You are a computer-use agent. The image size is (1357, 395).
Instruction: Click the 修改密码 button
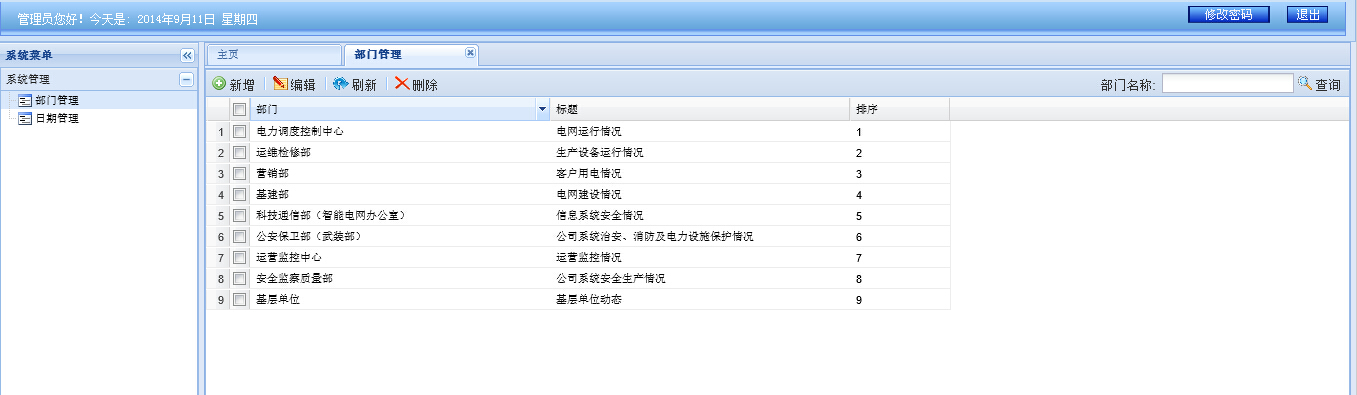[x=1228, y=14]
